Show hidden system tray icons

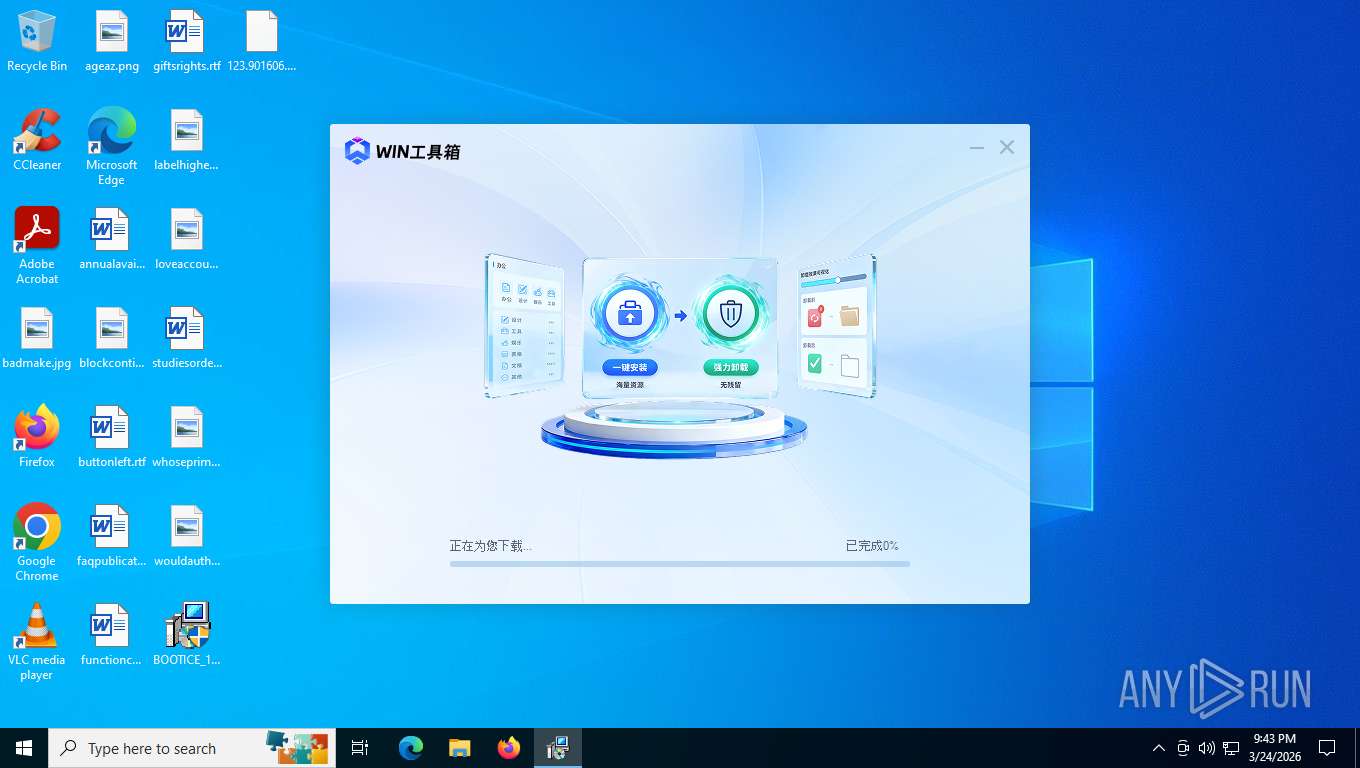1159,748
